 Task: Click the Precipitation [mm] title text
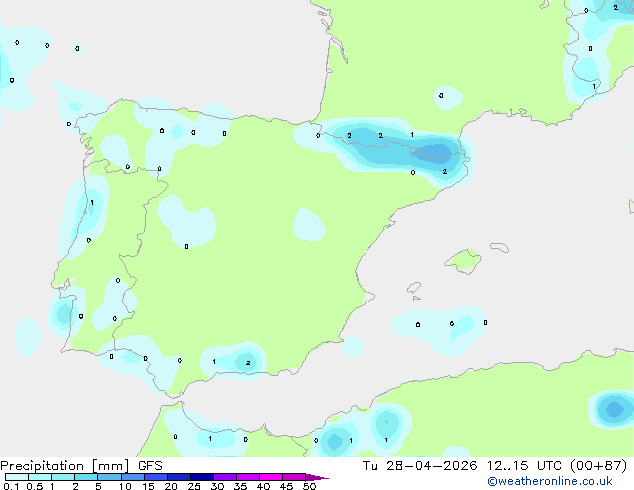click(x=64, y=466)
